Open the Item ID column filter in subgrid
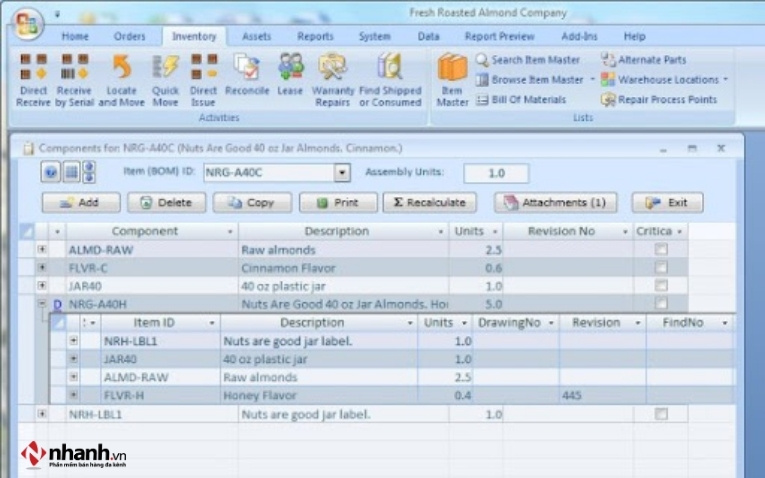This screenshot has height=478, width=765. 212,323
